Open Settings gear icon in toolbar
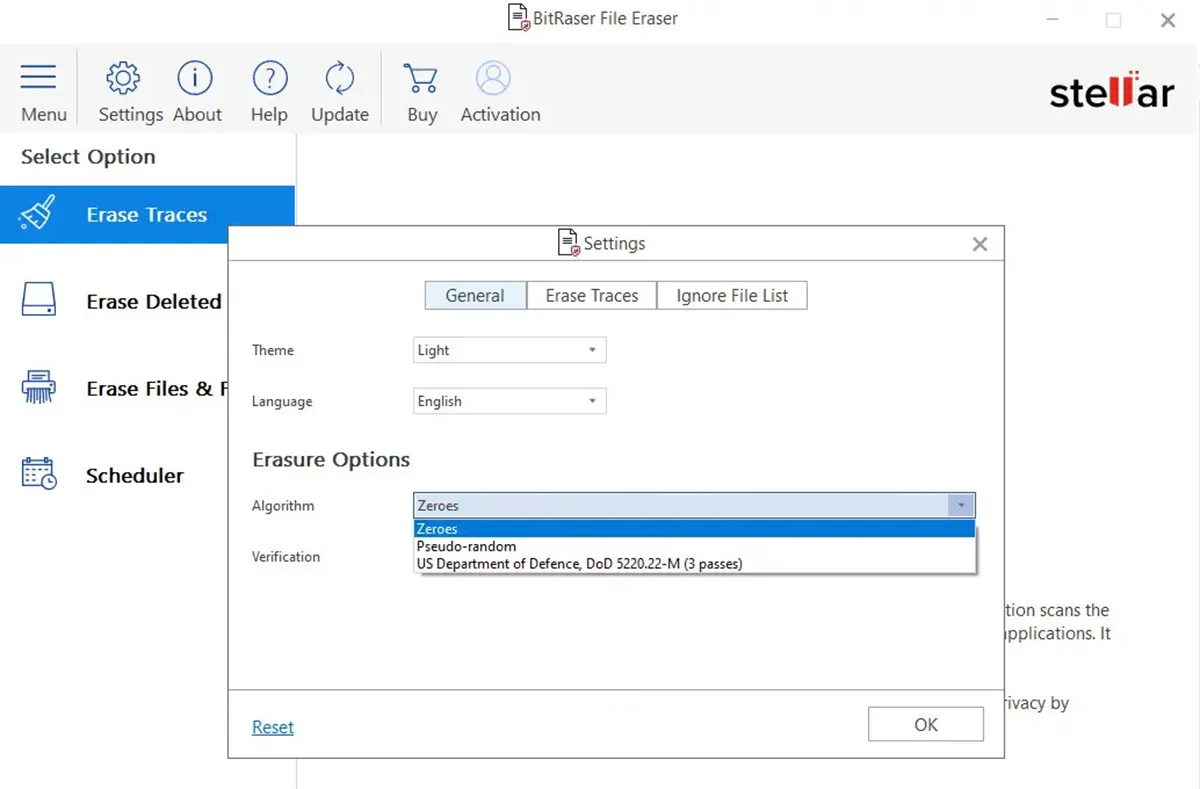Image resolution: width=1200 pixels, height=789 pixels. click(x=123, y=77)
